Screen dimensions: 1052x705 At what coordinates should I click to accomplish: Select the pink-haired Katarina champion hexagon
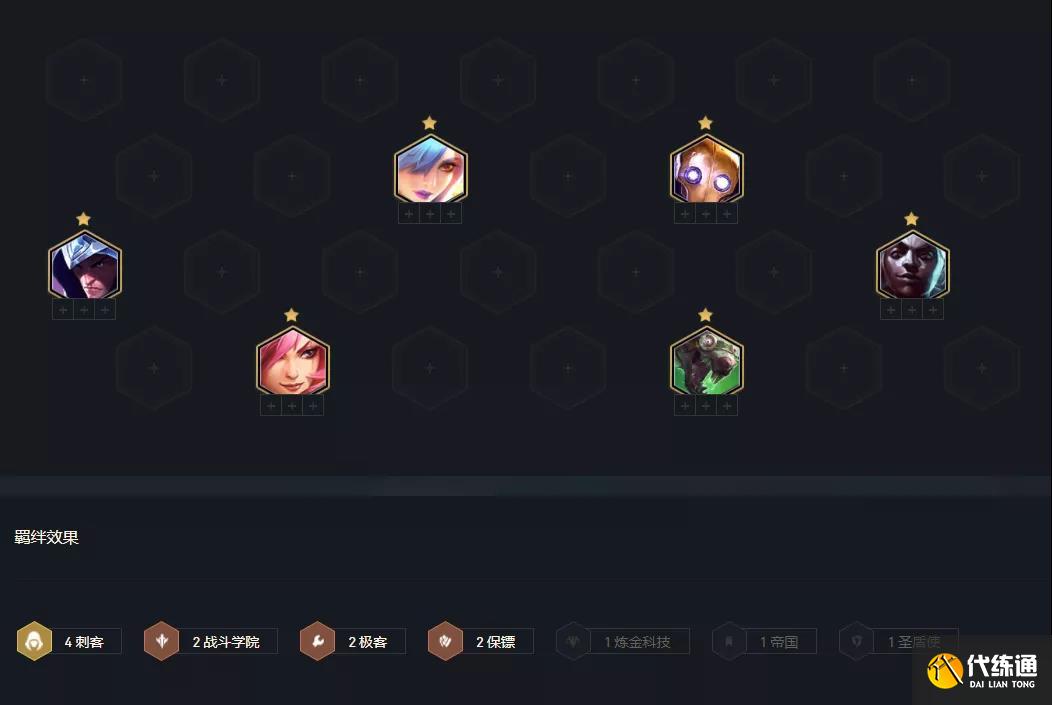tap(293, 361)
